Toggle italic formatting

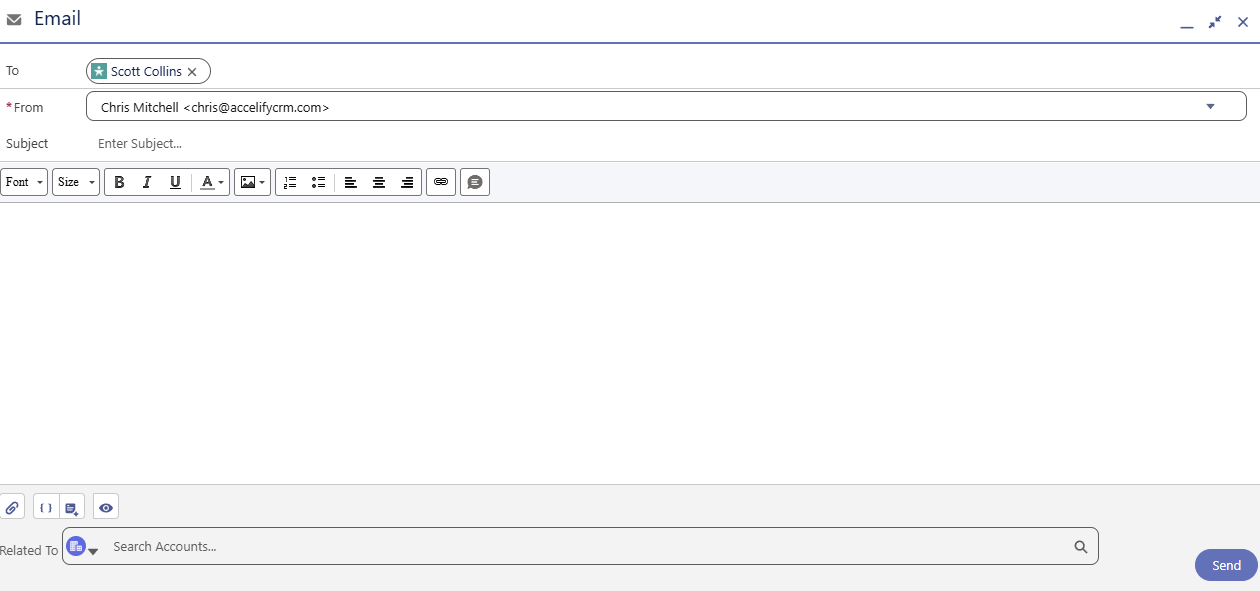tap(147, 182)
